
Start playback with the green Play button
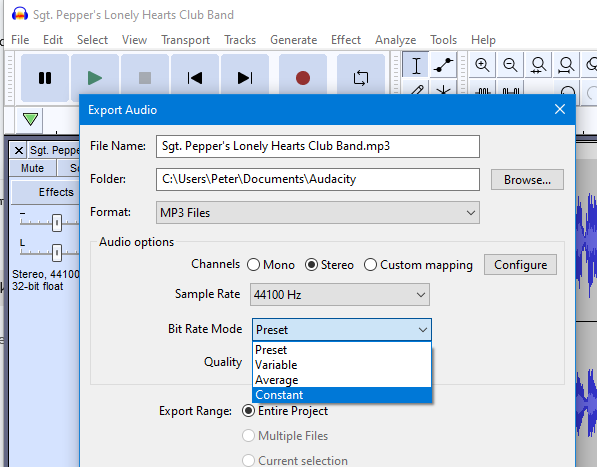95,78
